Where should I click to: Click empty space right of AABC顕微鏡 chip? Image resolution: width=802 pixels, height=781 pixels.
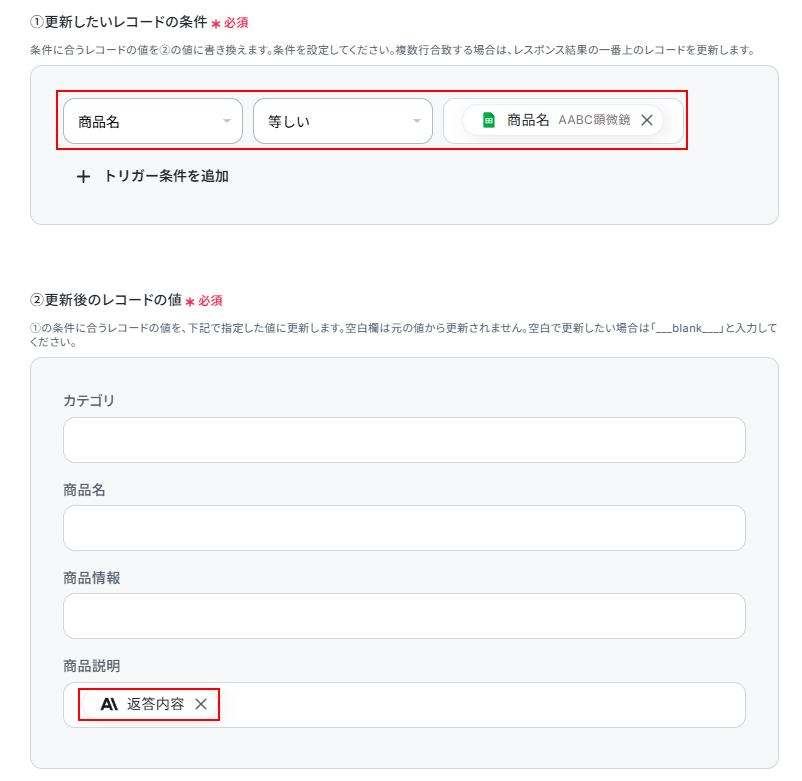coord(673,121)
